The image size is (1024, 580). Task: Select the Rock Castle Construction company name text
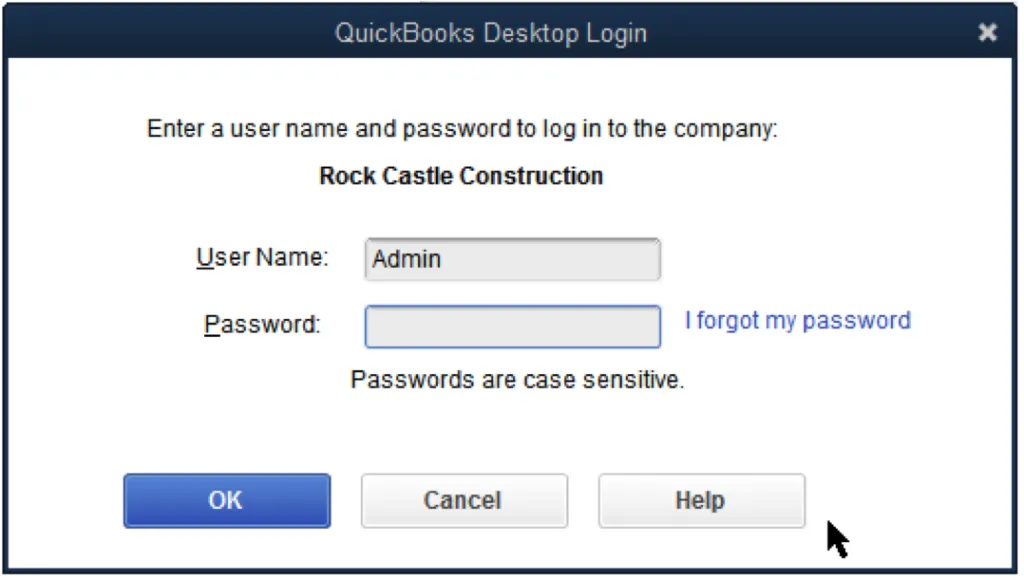[460, 175]
